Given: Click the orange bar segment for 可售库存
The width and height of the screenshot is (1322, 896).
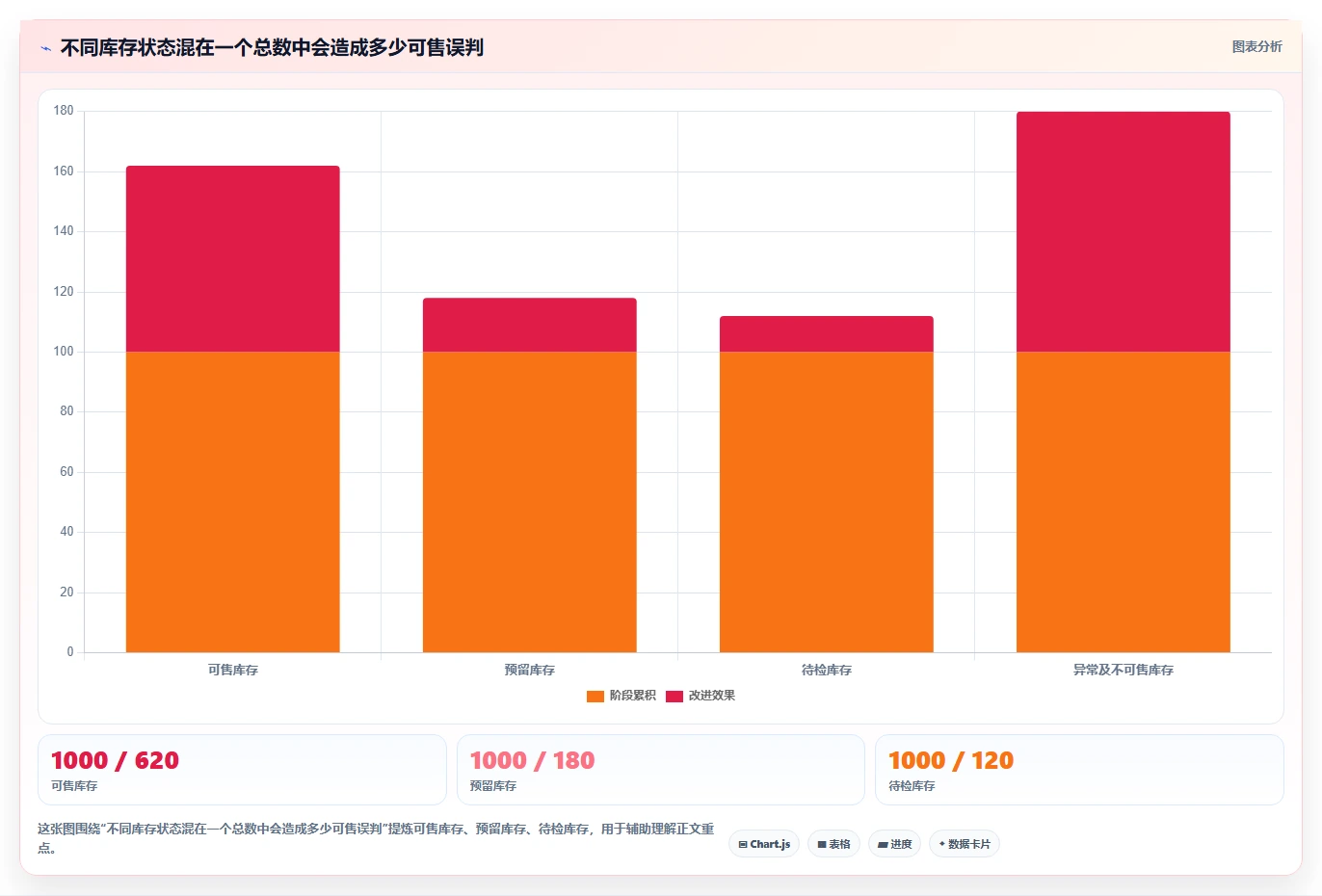Looking at the screenshot, I should (x=233, y=502).
